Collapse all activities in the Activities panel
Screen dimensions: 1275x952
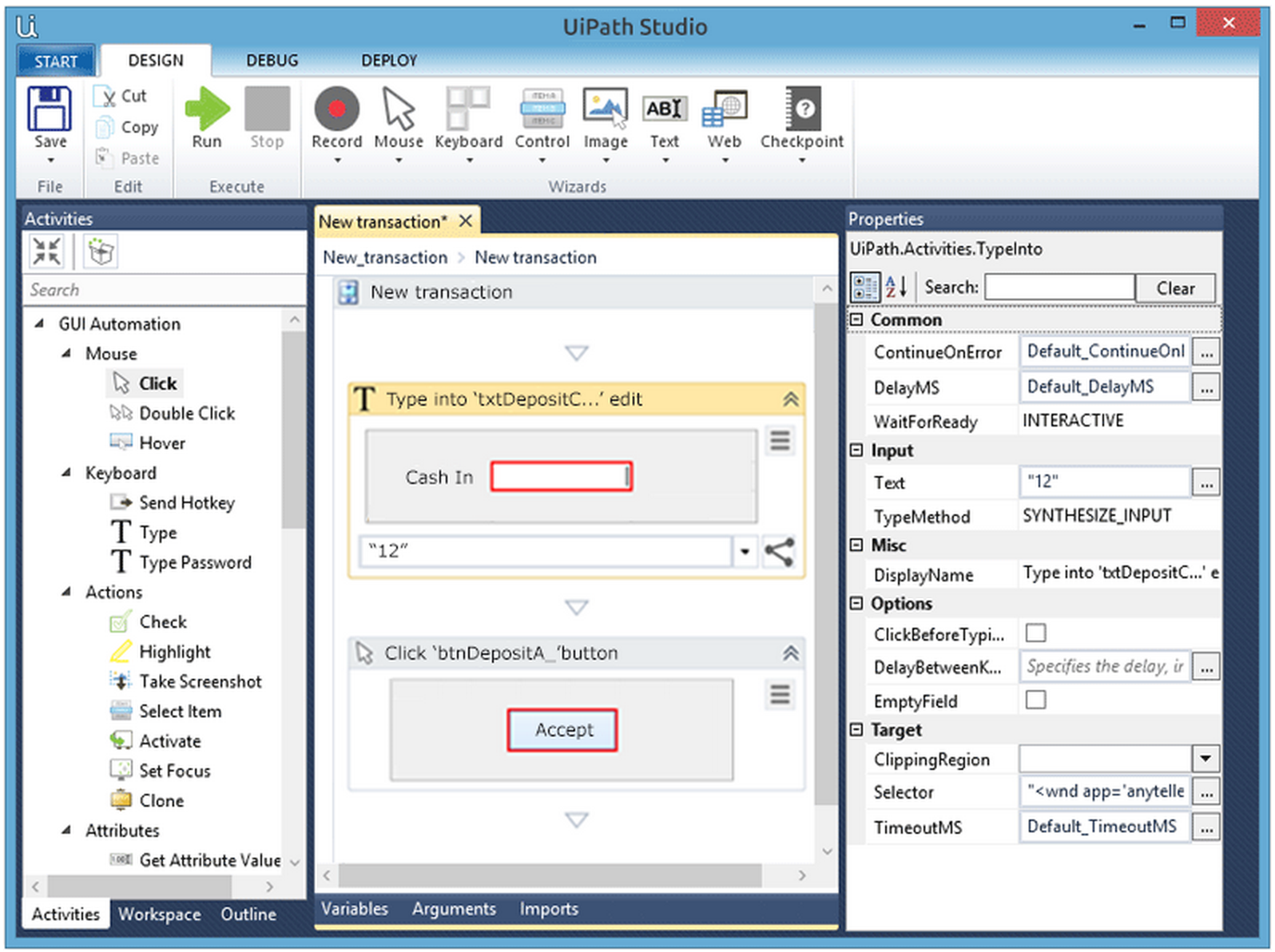pyautogui.click(x=46, y=252)
